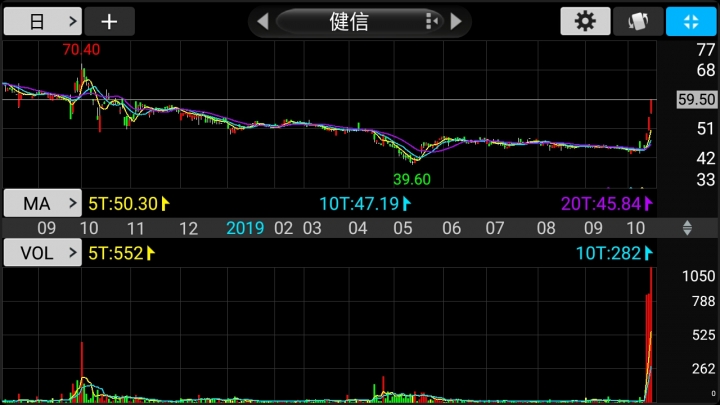Image resolution: width=720 pixels, height=405 pixels.
Task: Open VOL indicator selector
Action: pyautogui.click(x=43, y=252)
